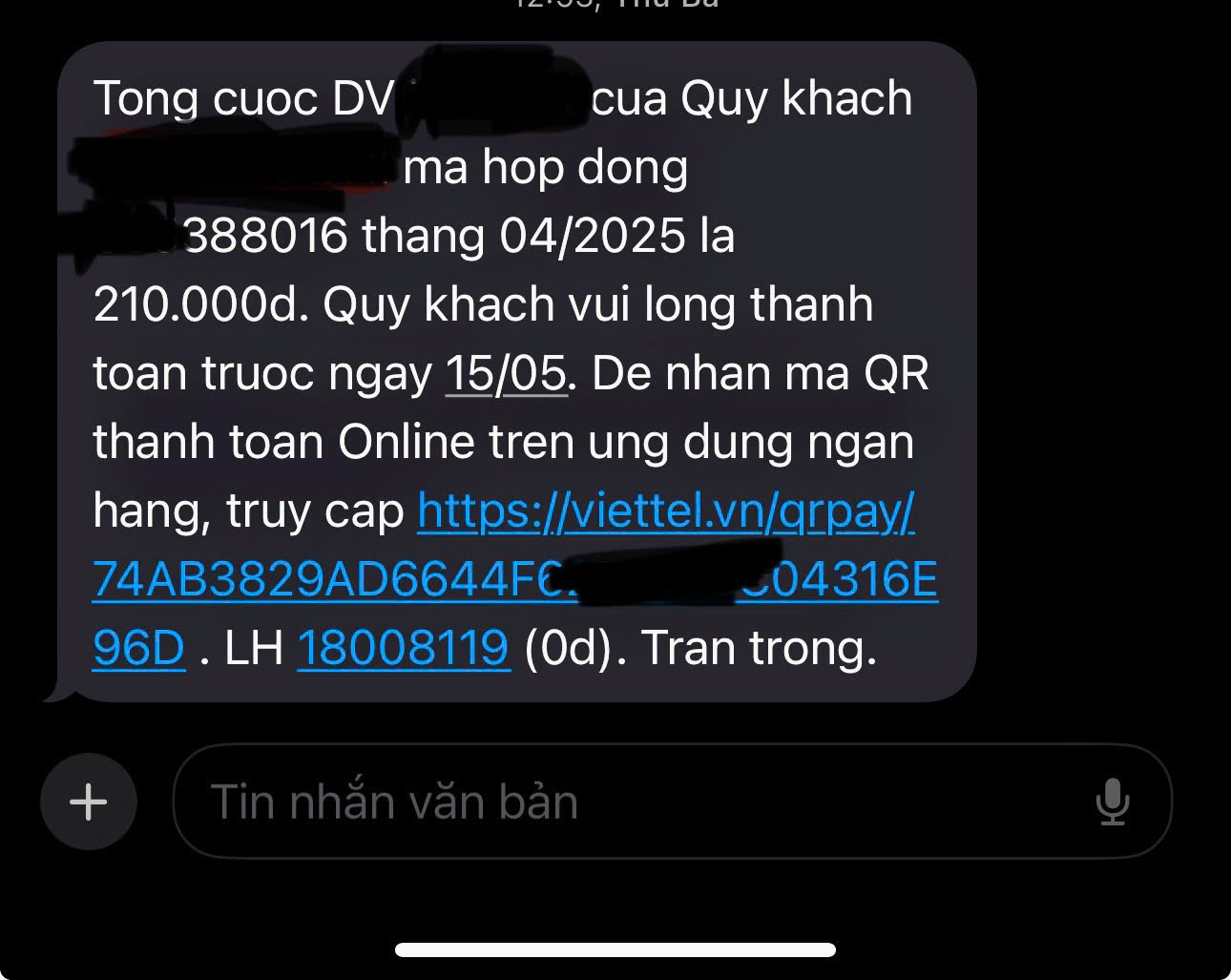Click the "thang 04/2025" text
This screenshot has height=980, width=1231.
tap(523, 237)
